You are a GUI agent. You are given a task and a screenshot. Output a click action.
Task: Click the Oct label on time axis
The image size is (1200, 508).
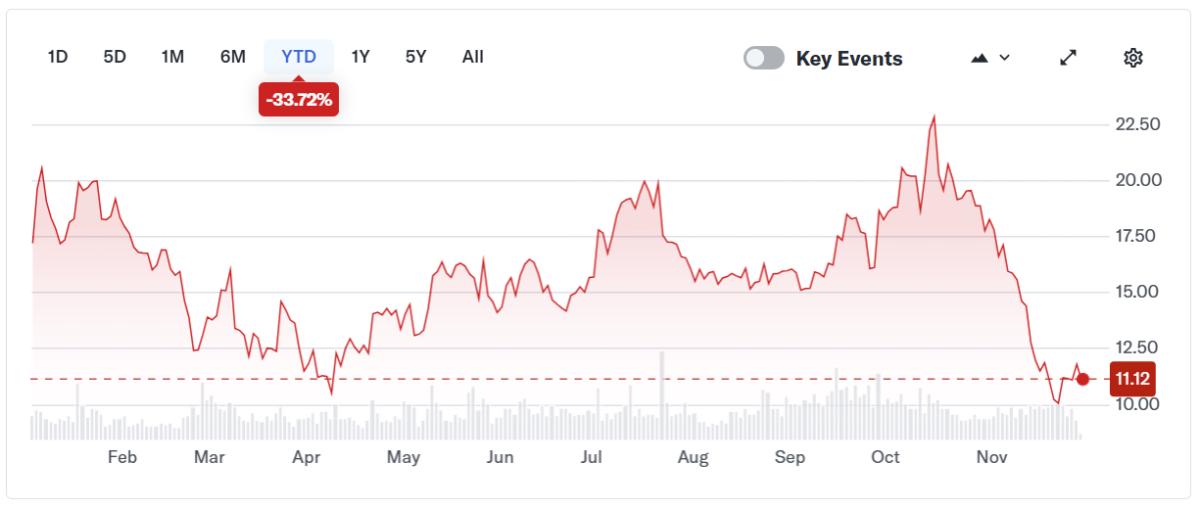pyautogui.click(x=886, y=458)
